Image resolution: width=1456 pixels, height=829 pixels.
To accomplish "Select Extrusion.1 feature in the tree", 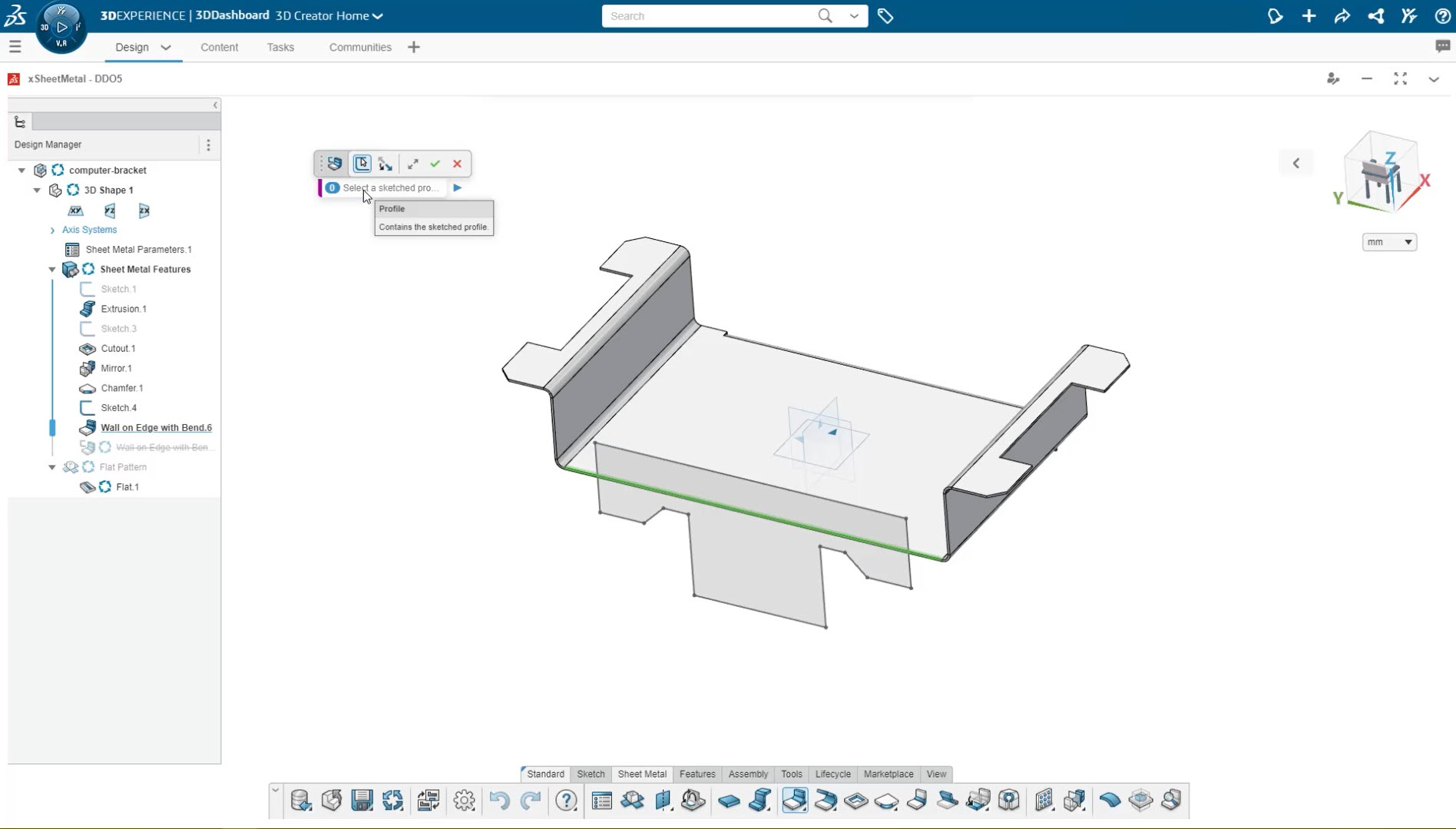I will click(x=123, y=309).
